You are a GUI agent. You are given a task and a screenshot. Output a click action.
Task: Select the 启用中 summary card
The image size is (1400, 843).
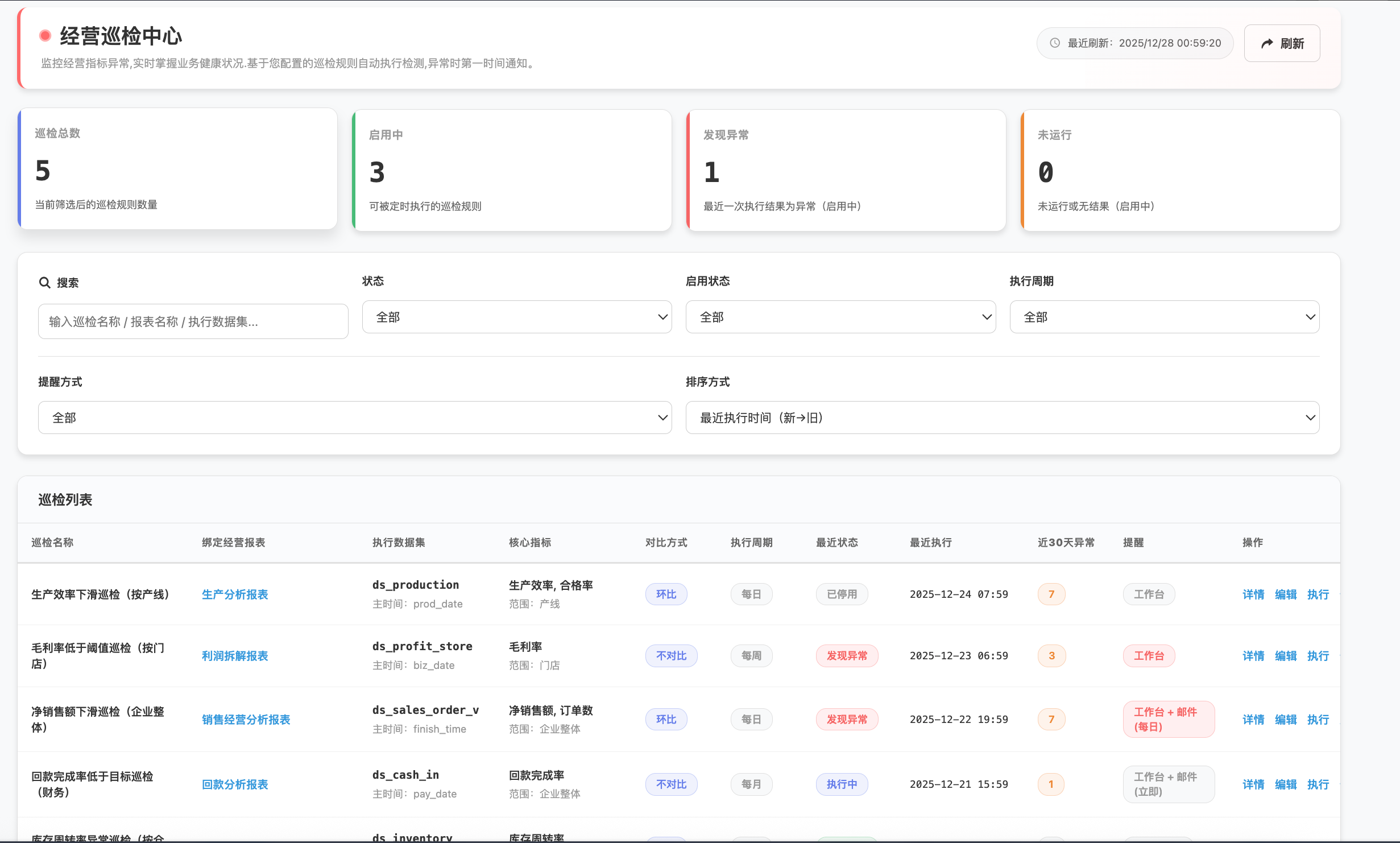click(511, 170)
